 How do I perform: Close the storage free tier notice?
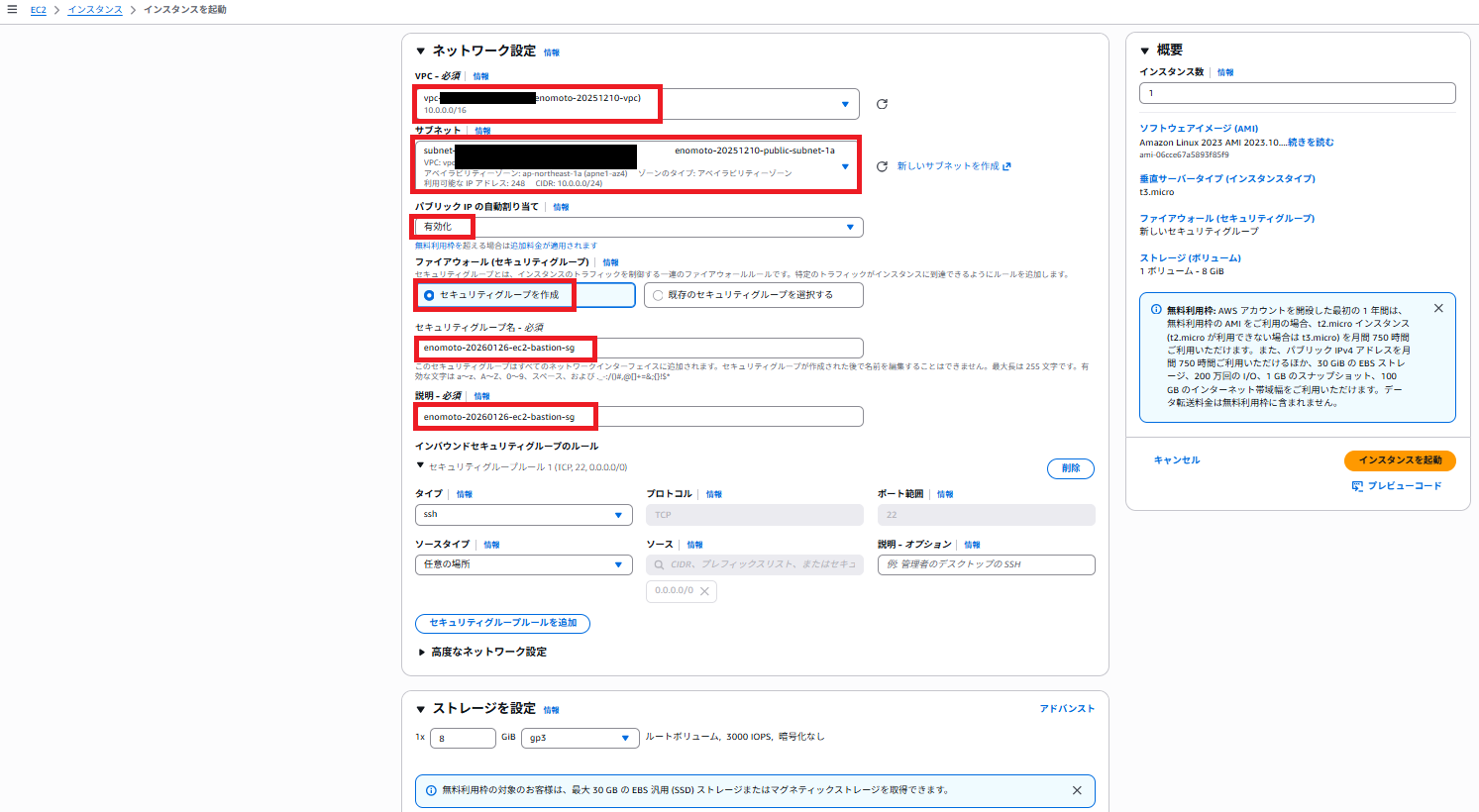(1077, 790)
